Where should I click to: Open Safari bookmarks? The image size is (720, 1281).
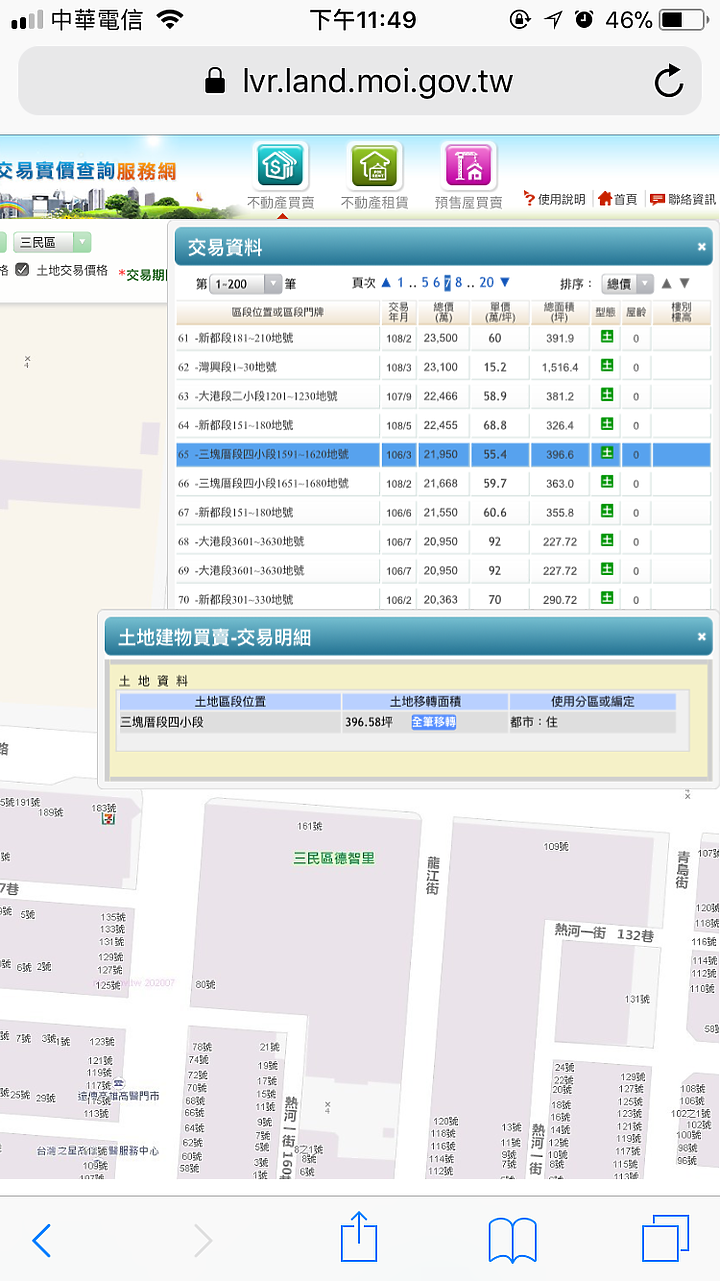513,1241
